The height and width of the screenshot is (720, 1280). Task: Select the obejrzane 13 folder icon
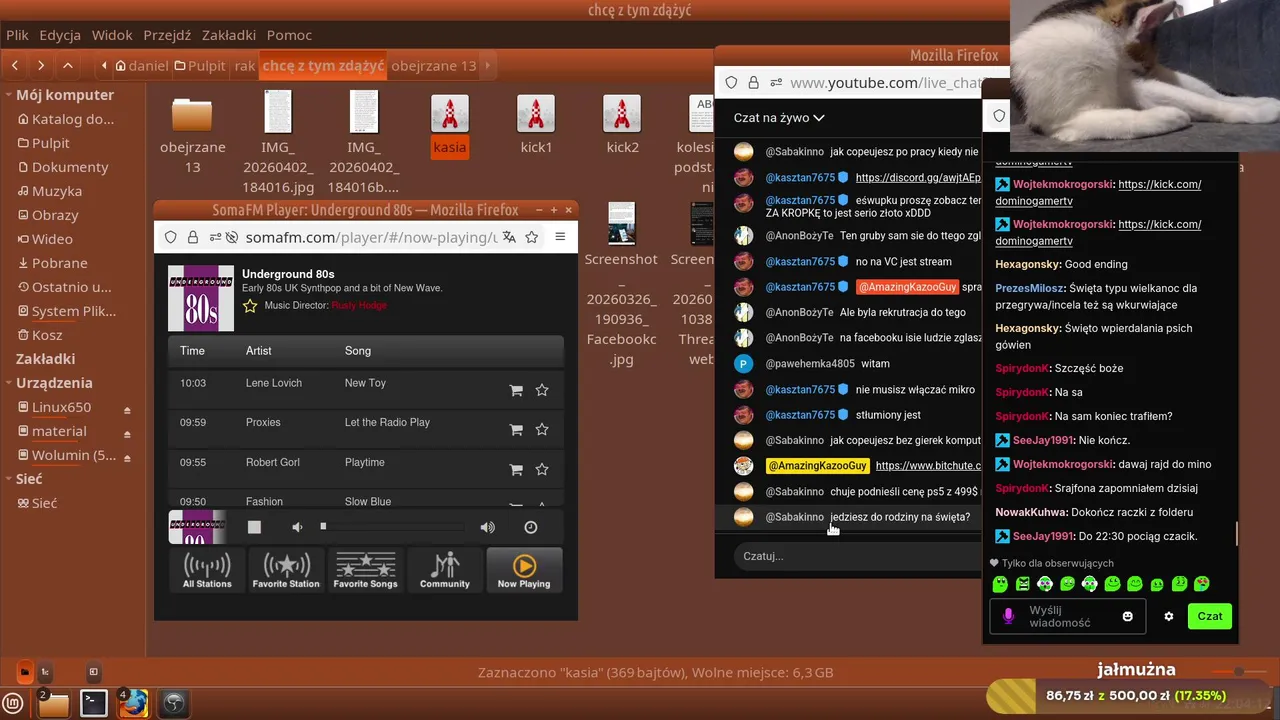click(x=192, y=114)
